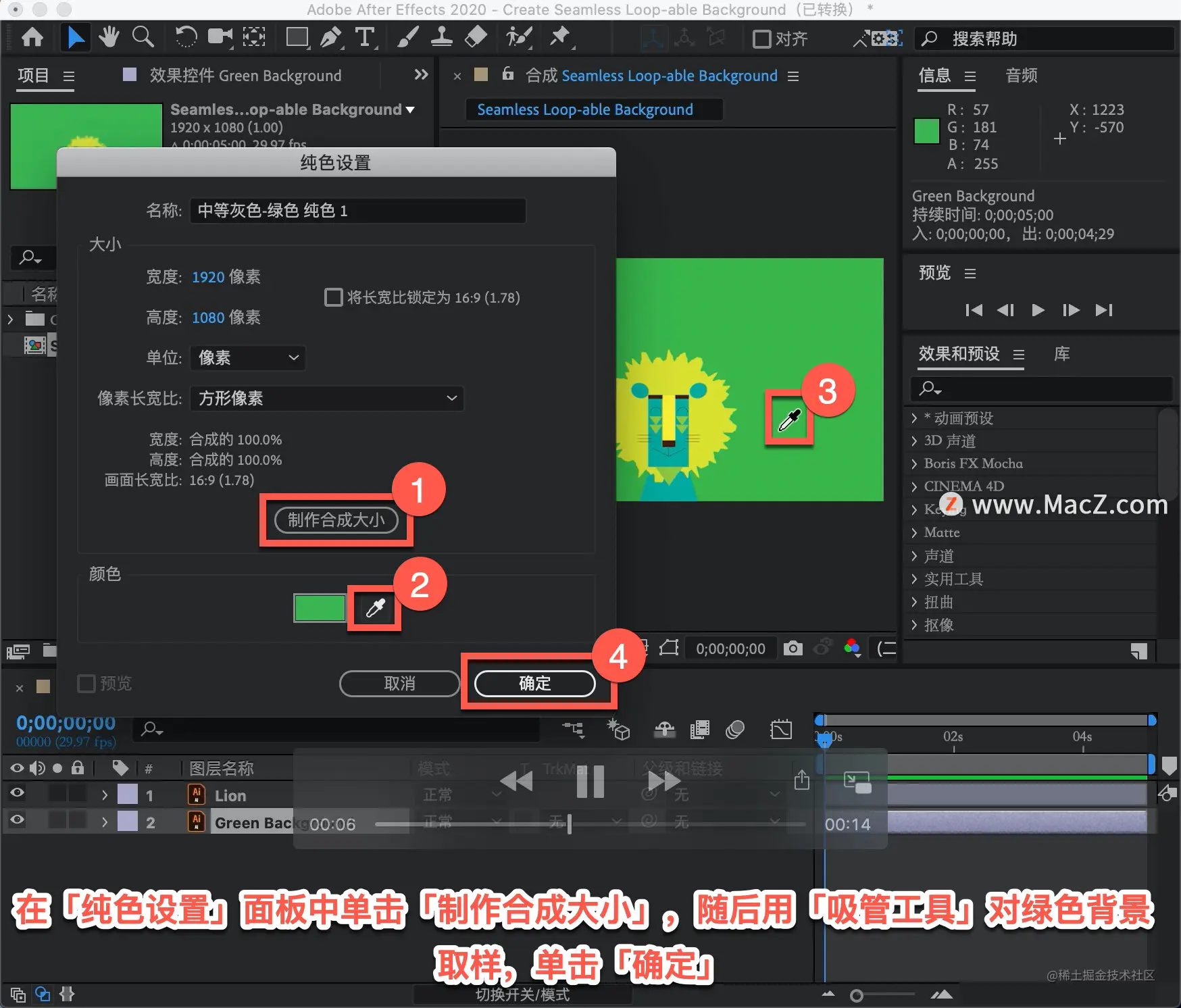This screenshot has height=1008, width=1181.
Task: Select the Pen tool
Action: [331, 37]
